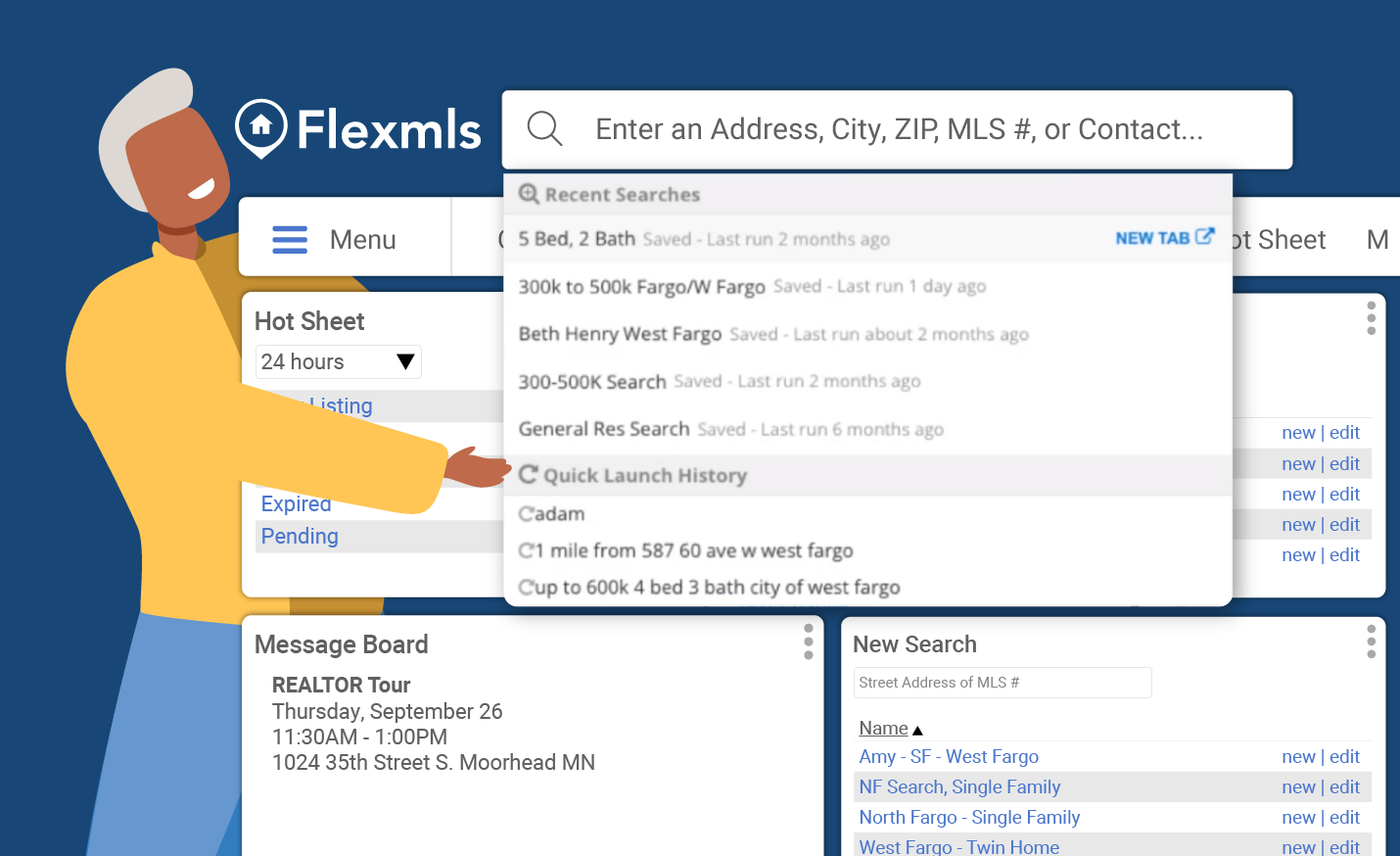
Task: Open NEW TAB external link icon
Action: [x=1205, y=237]
